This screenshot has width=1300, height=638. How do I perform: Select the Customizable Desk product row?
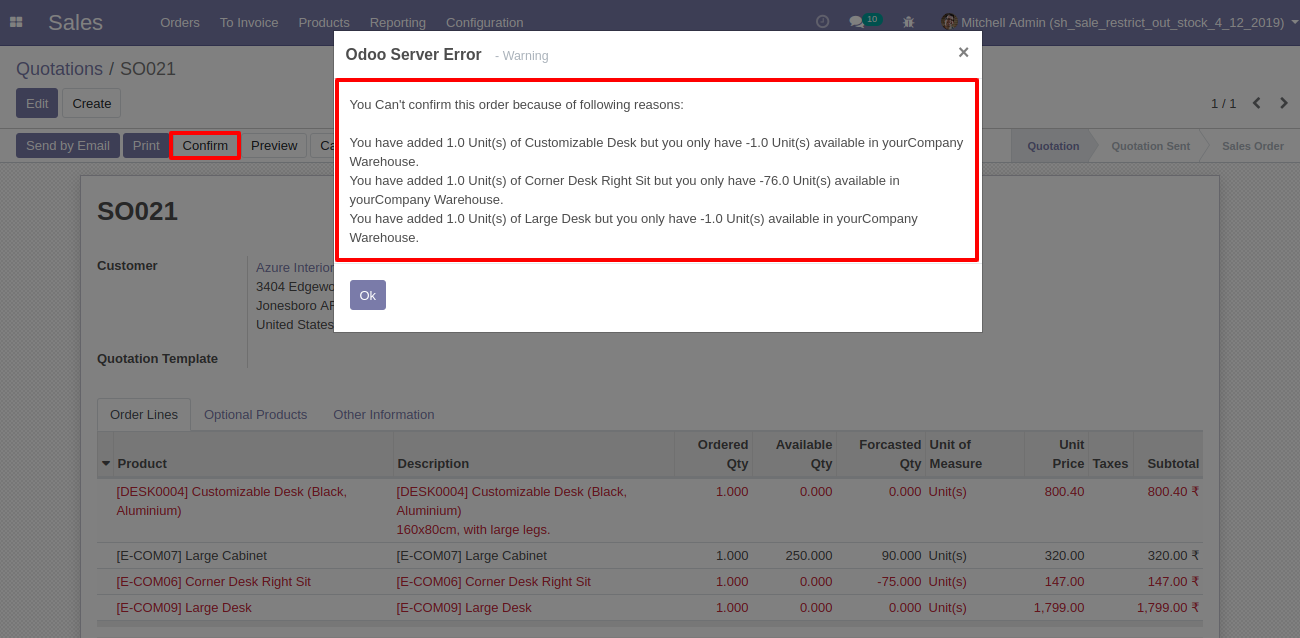pyautogui.click(x=650, y=510)
